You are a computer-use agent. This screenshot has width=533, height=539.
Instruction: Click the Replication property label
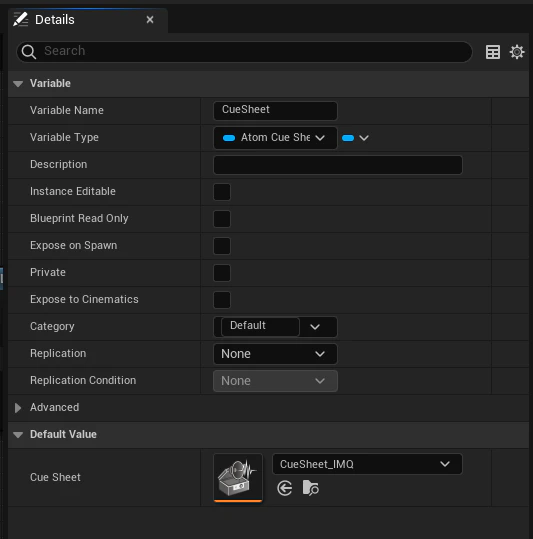click(x=58, y=353)
